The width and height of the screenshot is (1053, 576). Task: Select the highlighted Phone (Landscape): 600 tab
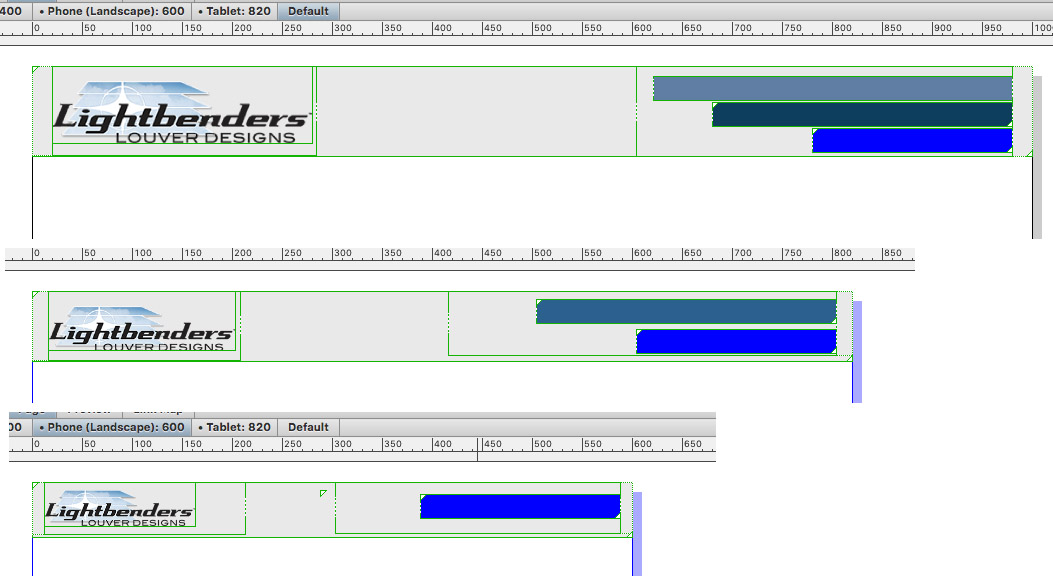pyautogui.click(x=111, y=427)
